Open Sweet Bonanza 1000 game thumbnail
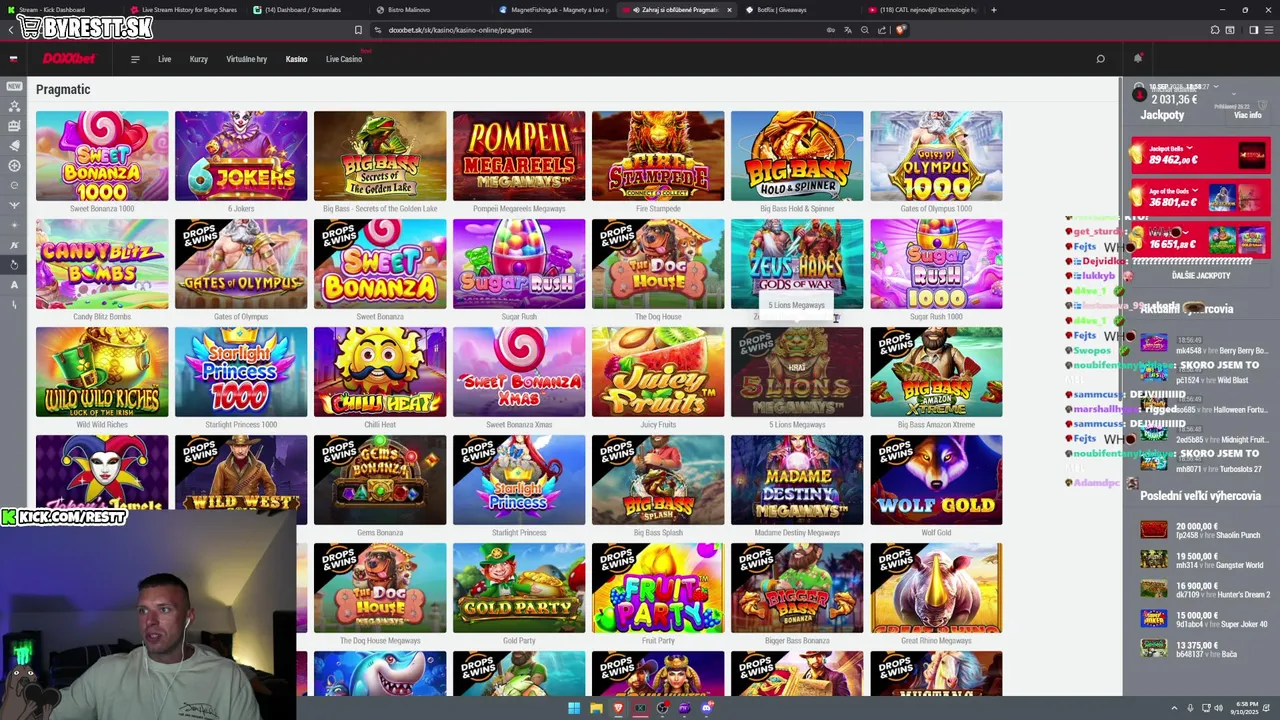Screen dimensions: 1280x720 (102, 156)
